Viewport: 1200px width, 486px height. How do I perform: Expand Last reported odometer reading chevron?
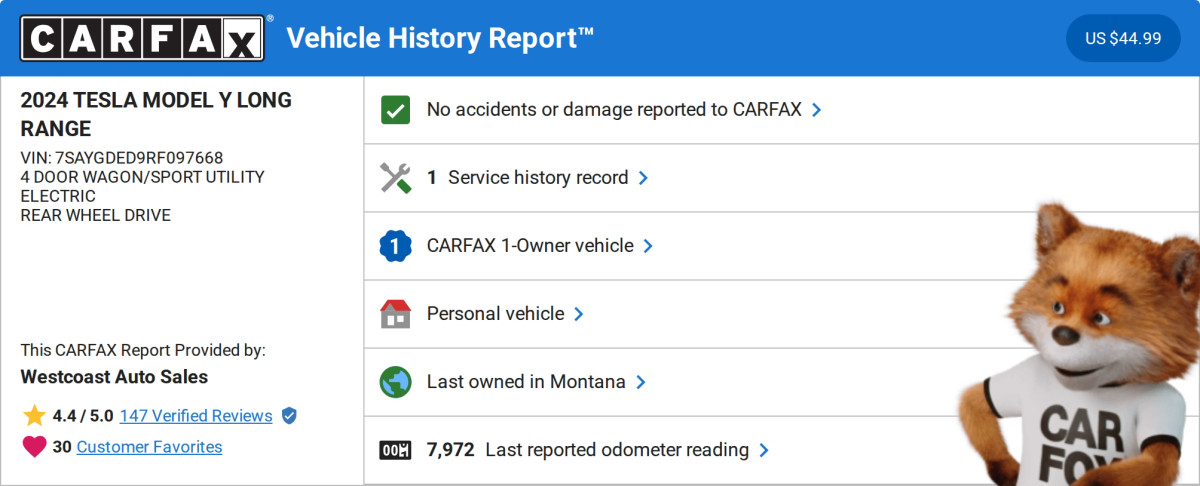(x=764, y=450)
